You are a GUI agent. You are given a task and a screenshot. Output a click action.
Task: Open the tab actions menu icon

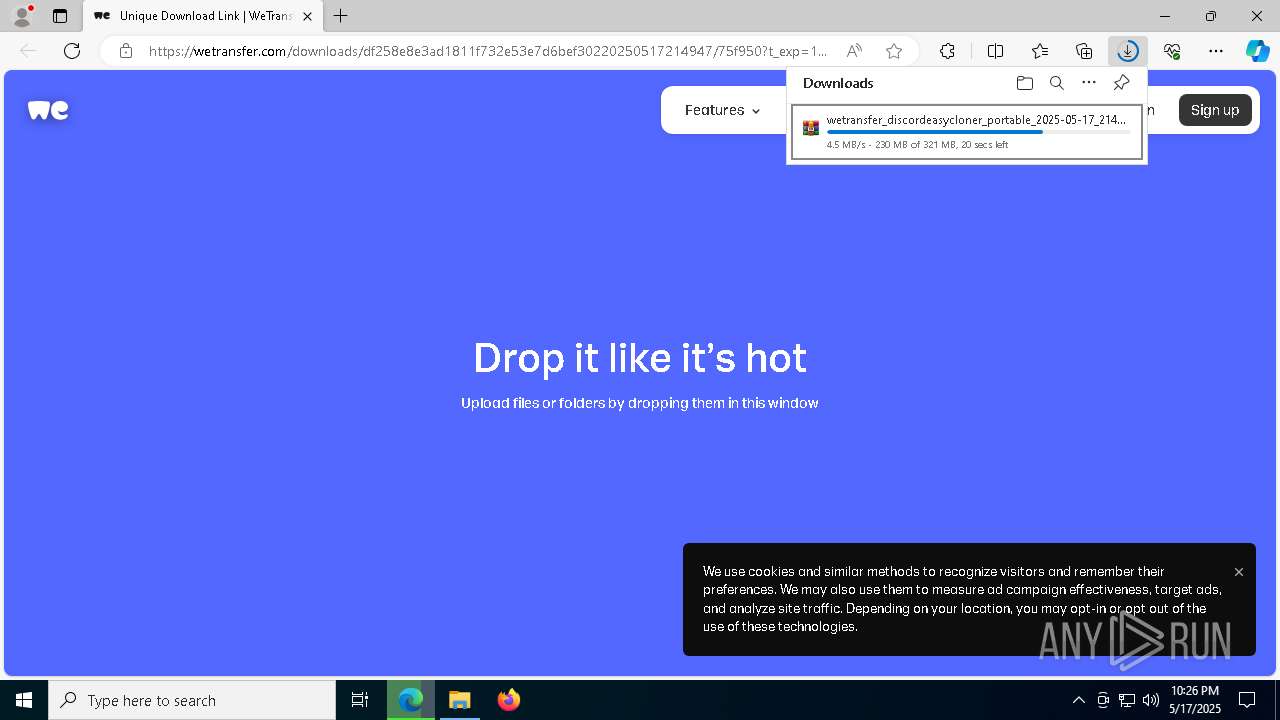point(60,16)
